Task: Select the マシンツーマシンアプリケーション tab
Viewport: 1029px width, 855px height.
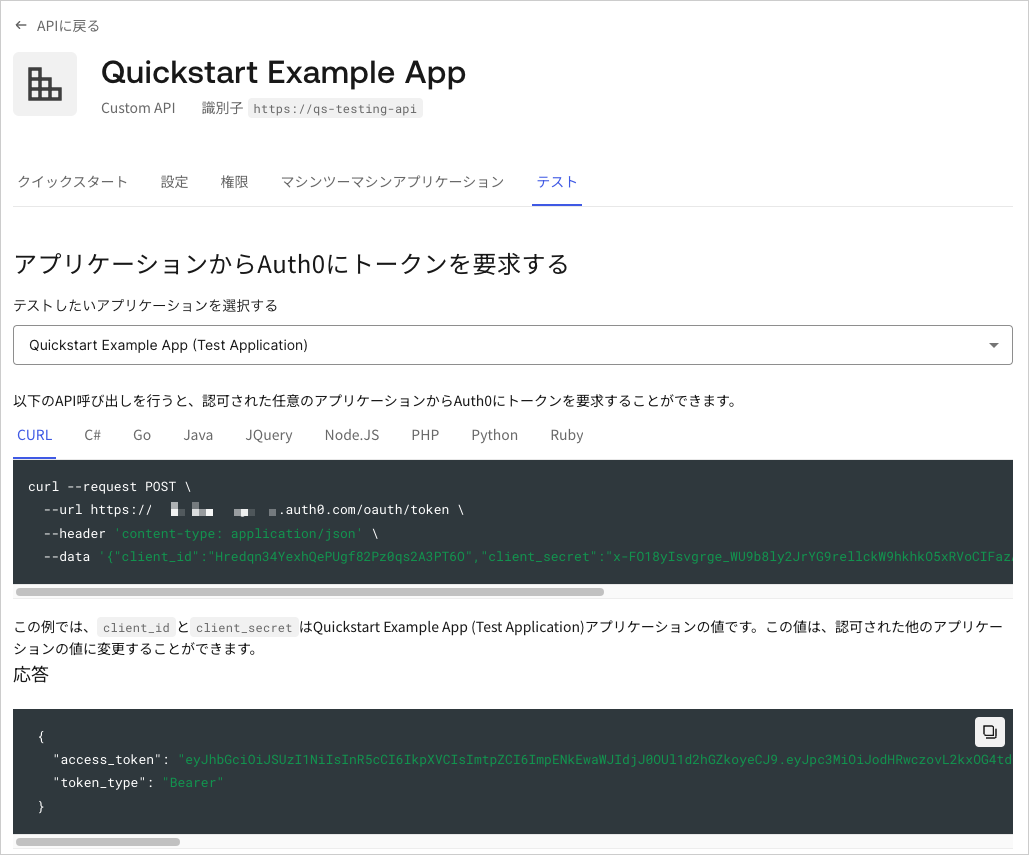Action: click(392, 182)
